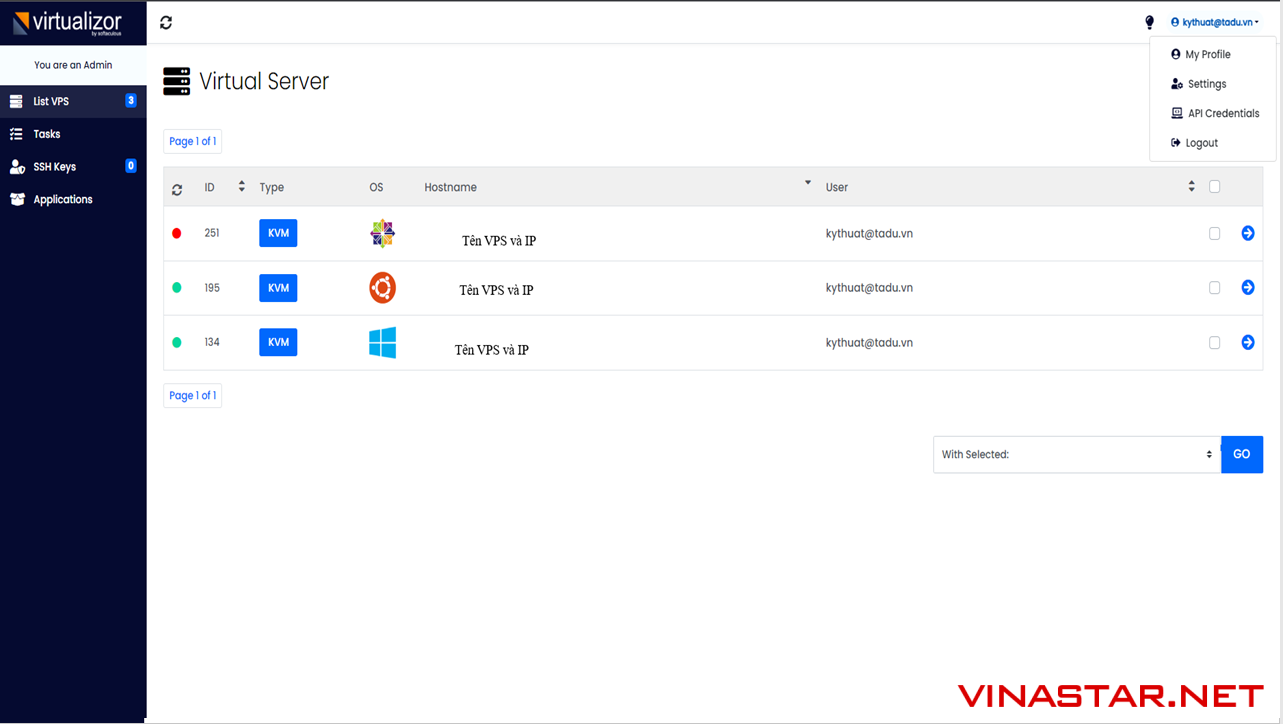The image size is (1283, 724).
Task: Expand the kythuat@tadu.vn account dropdown
Action: (x=1213, y=21)
